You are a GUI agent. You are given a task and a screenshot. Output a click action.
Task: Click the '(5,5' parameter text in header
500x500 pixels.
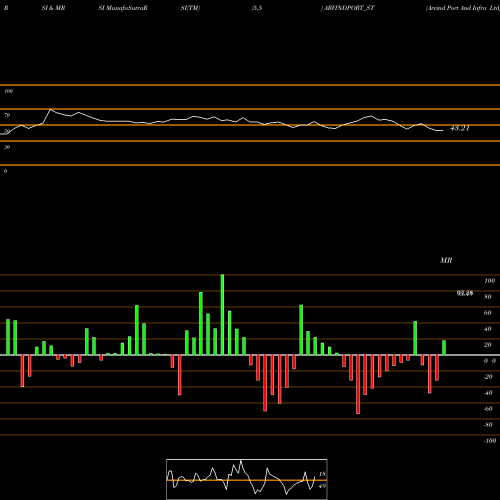[257, 8]
